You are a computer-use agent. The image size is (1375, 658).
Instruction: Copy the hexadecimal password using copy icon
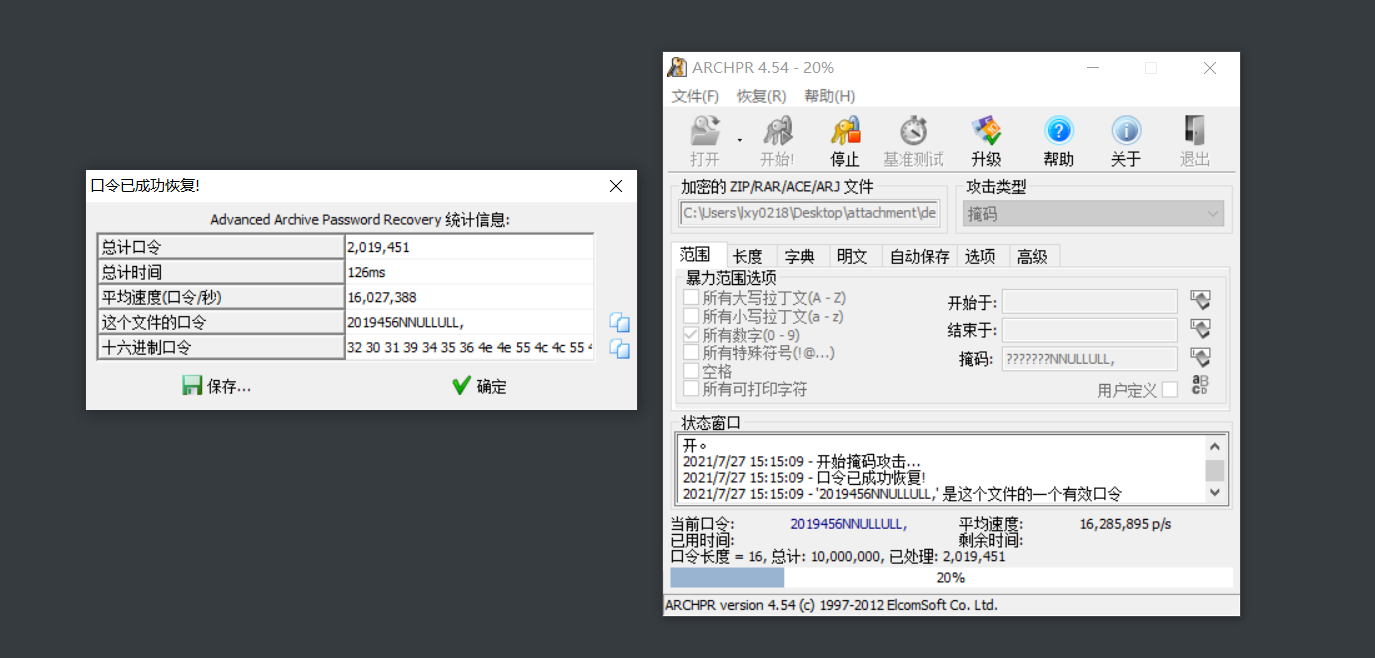(x=619, y=348)
